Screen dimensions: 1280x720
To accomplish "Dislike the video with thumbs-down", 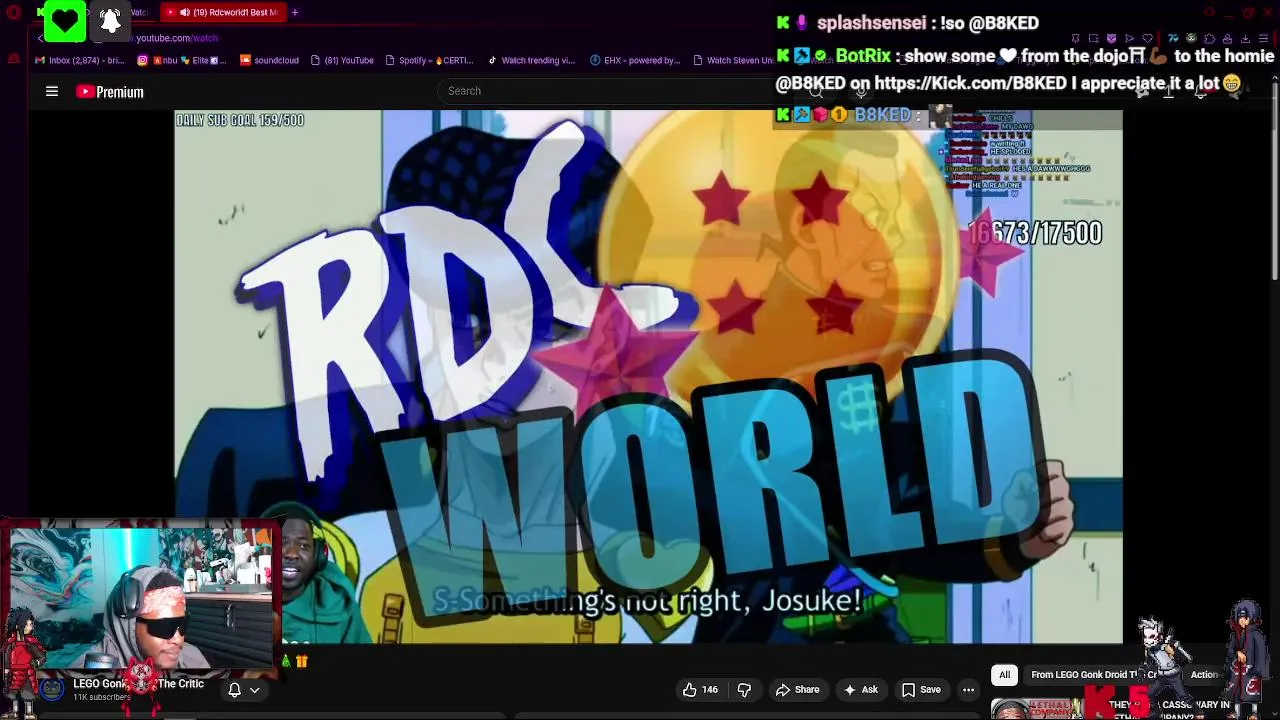I will (x=744, y=690).
